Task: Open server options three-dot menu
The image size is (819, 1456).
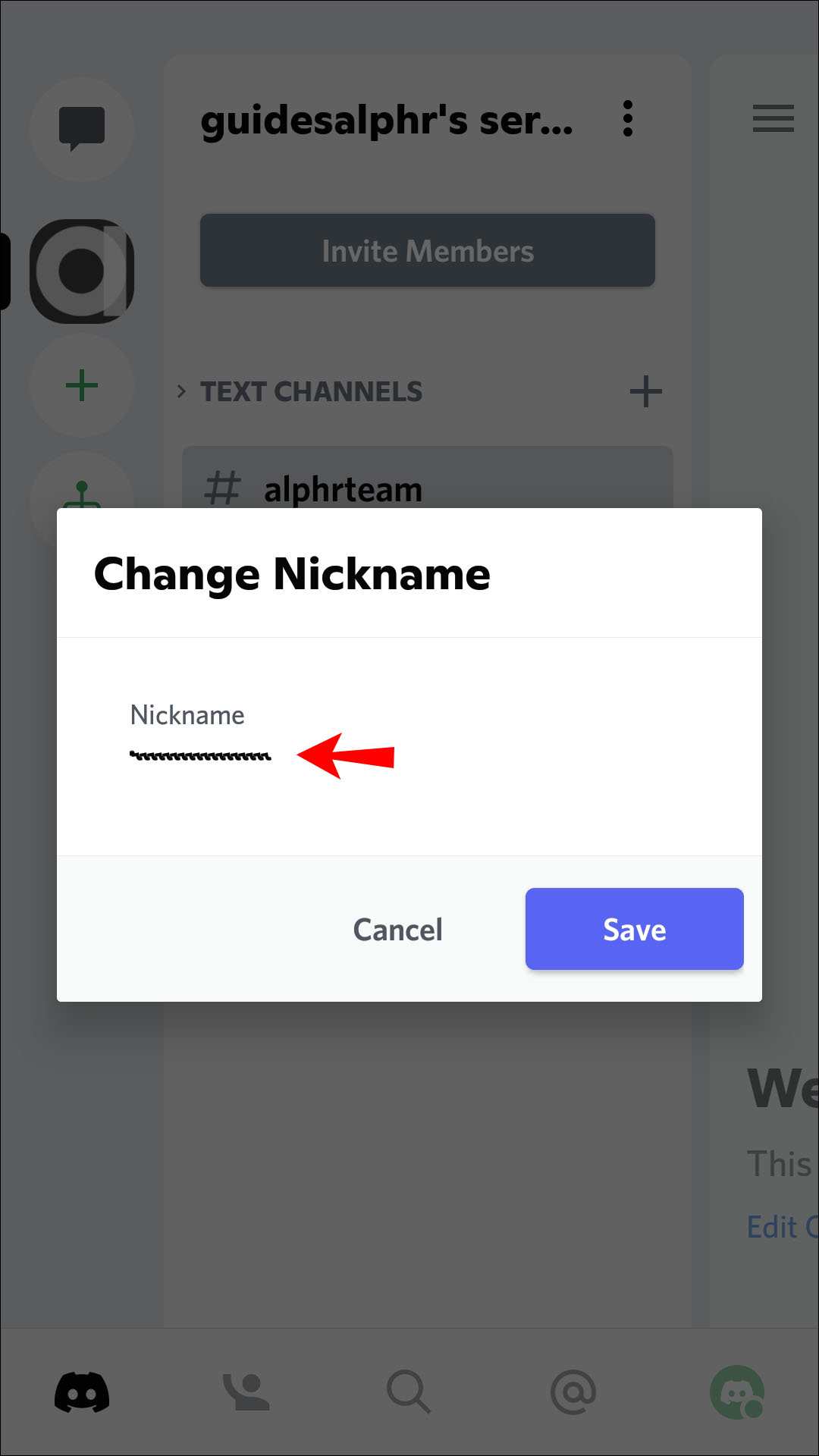Action: click(x=627, y=119)
